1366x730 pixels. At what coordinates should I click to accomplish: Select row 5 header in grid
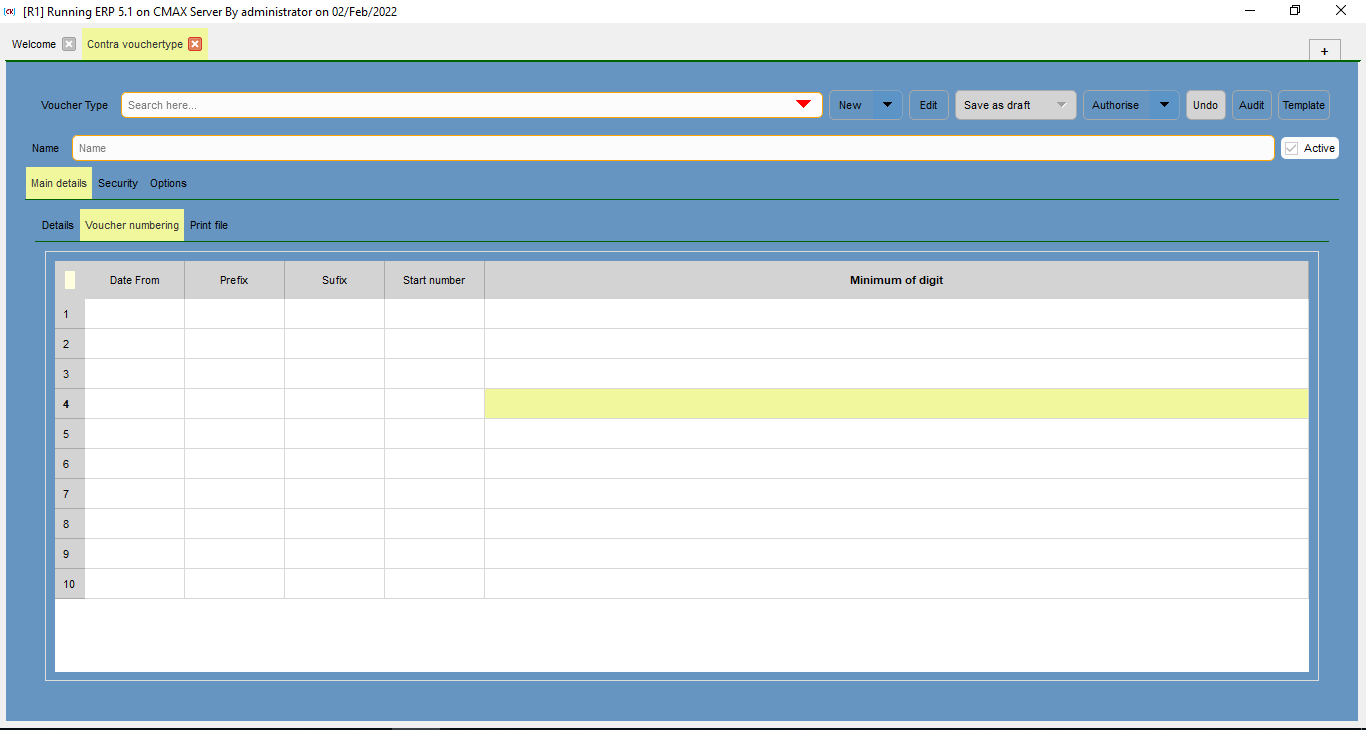tap(70, 434)
